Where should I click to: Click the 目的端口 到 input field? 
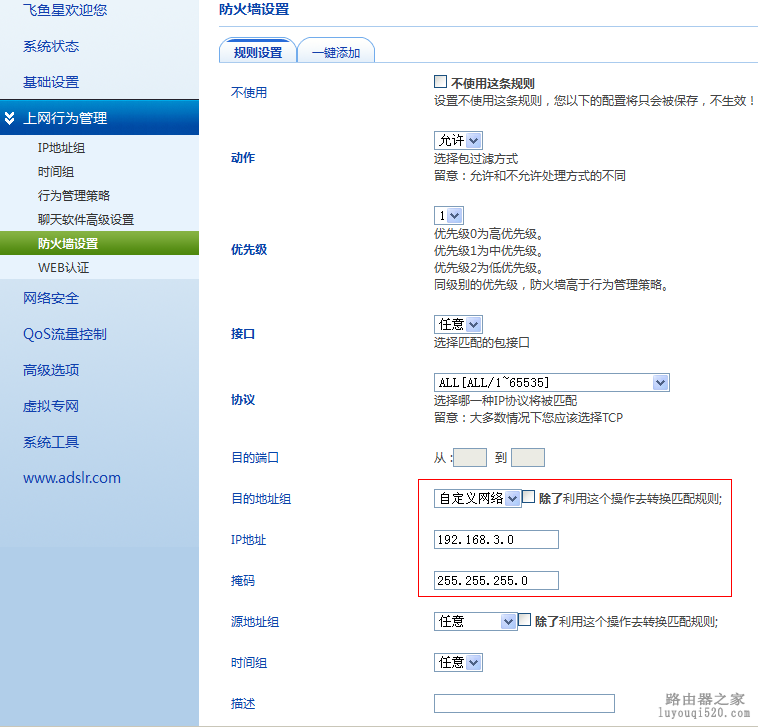(x=528, y=457)
